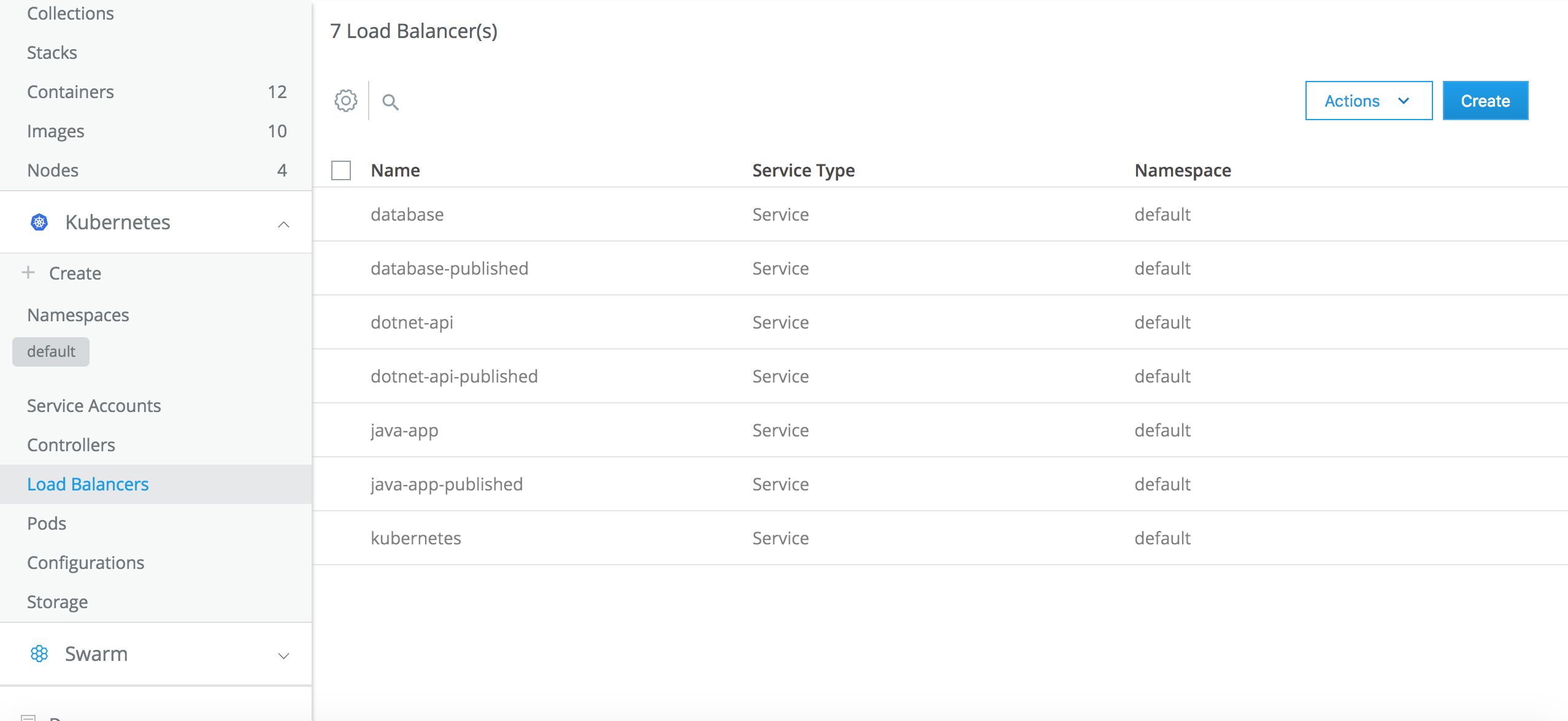The width and height of the screenshot is (1568, 721).
Task: Open the dotnet-api-published load balancer row
Action: click(x=454, y=376)
